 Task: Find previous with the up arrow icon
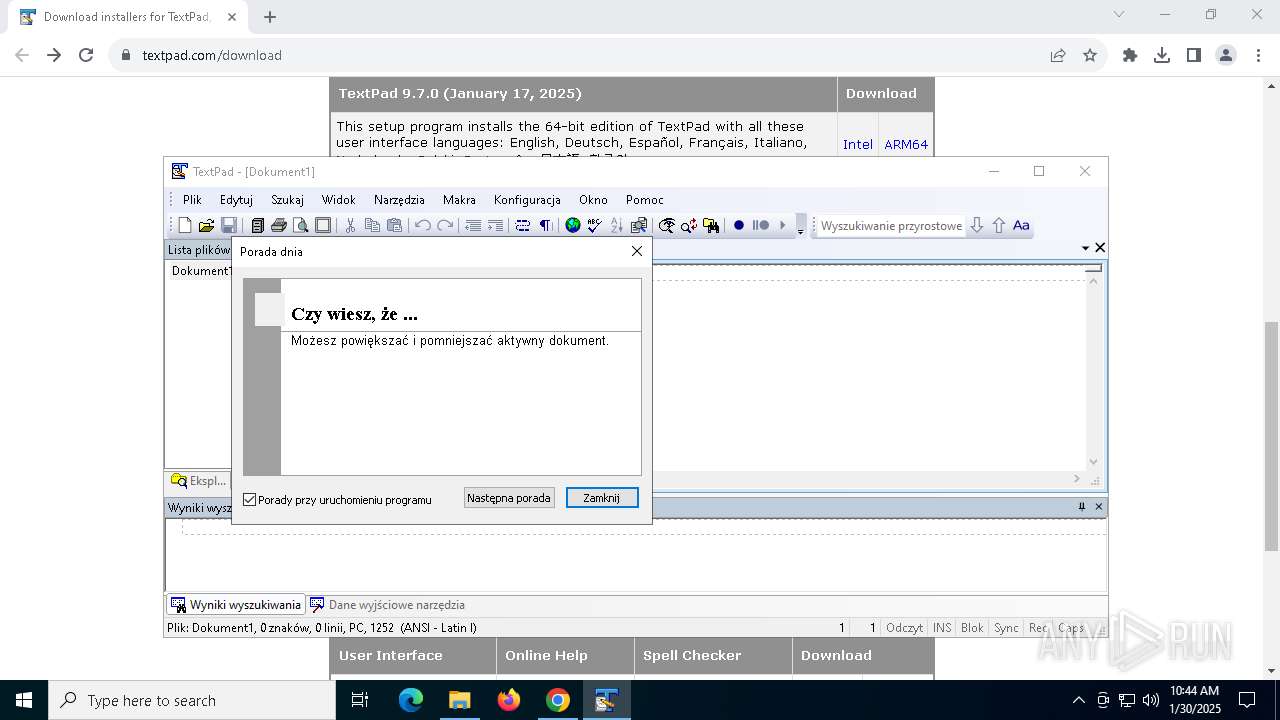tap(998, 225)
